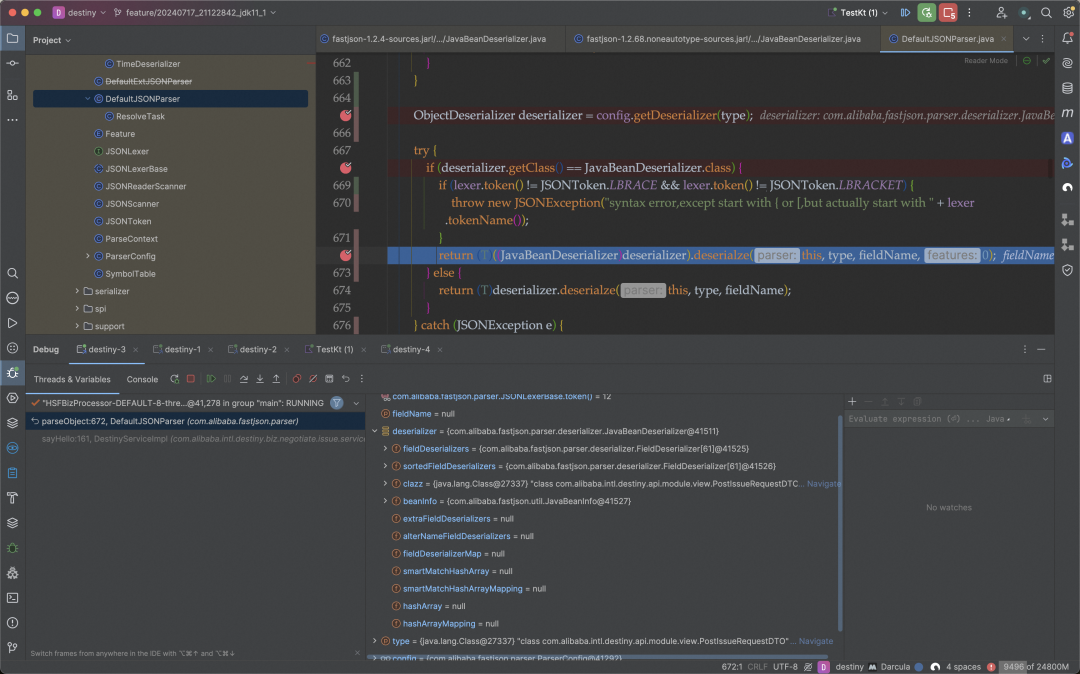Collapse the deserializer variable node
Viewport: 1080px width, 674px height.
tap(375, 431)
